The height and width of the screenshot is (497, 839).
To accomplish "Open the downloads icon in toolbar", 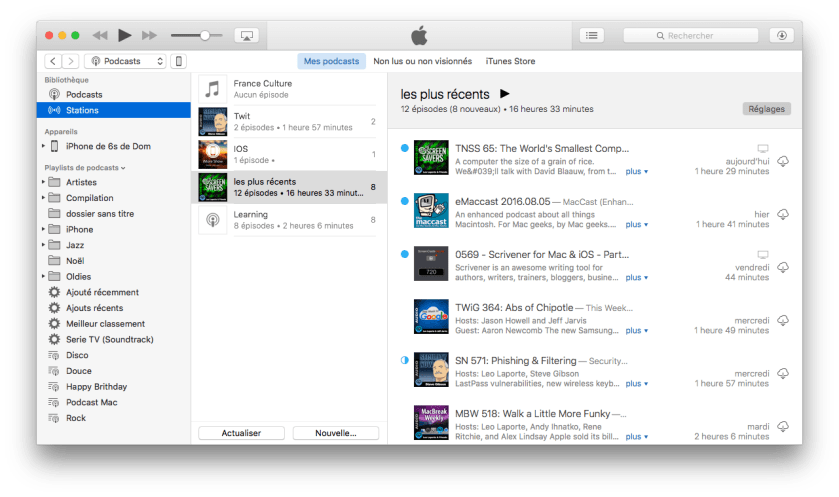I will click(782, 35).
